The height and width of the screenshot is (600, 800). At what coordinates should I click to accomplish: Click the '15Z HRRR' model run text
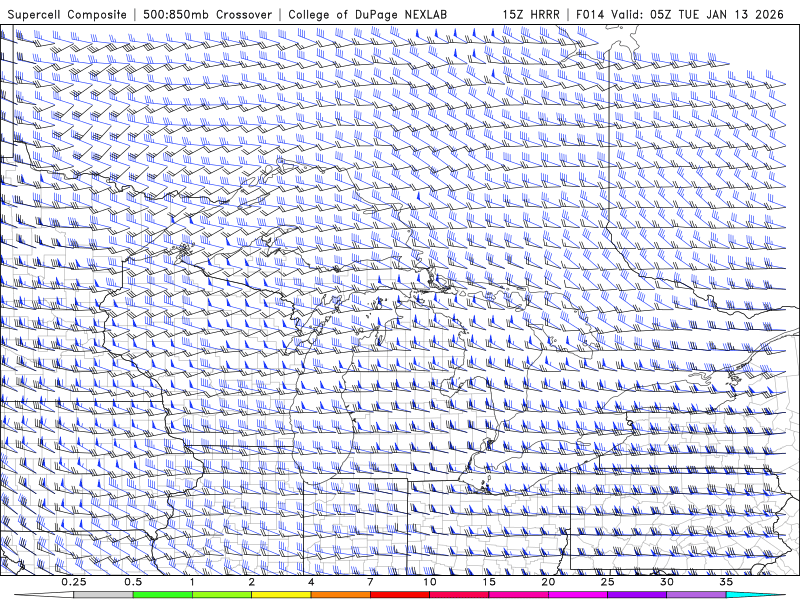531,15
